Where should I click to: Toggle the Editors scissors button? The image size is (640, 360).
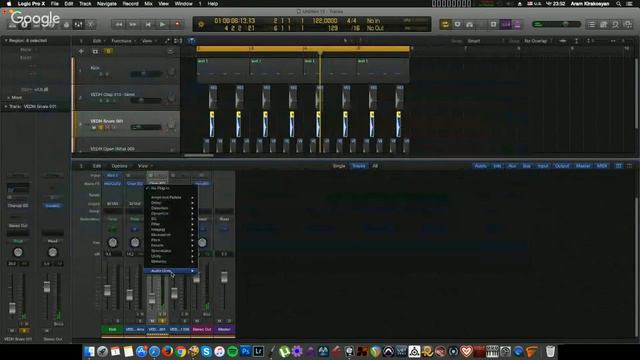91,25
